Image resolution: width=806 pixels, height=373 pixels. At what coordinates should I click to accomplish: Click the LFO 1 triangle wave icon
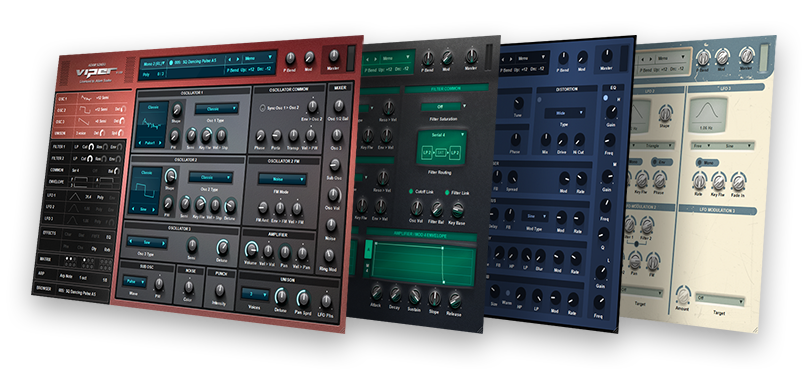[x=75, y=196]
